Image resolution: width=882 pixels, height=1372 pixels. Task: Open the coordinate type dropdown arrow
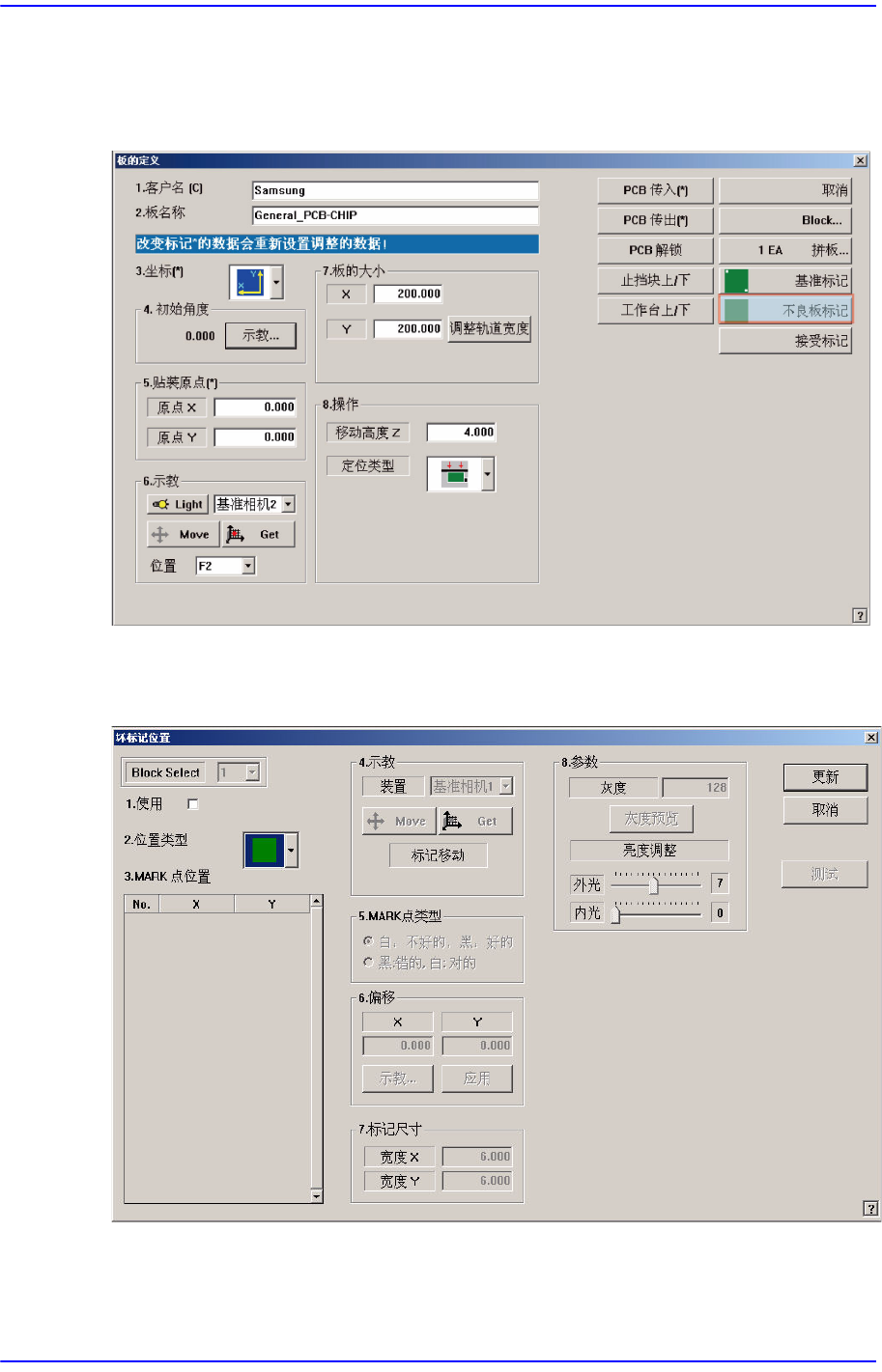click(x=277, y=283)
